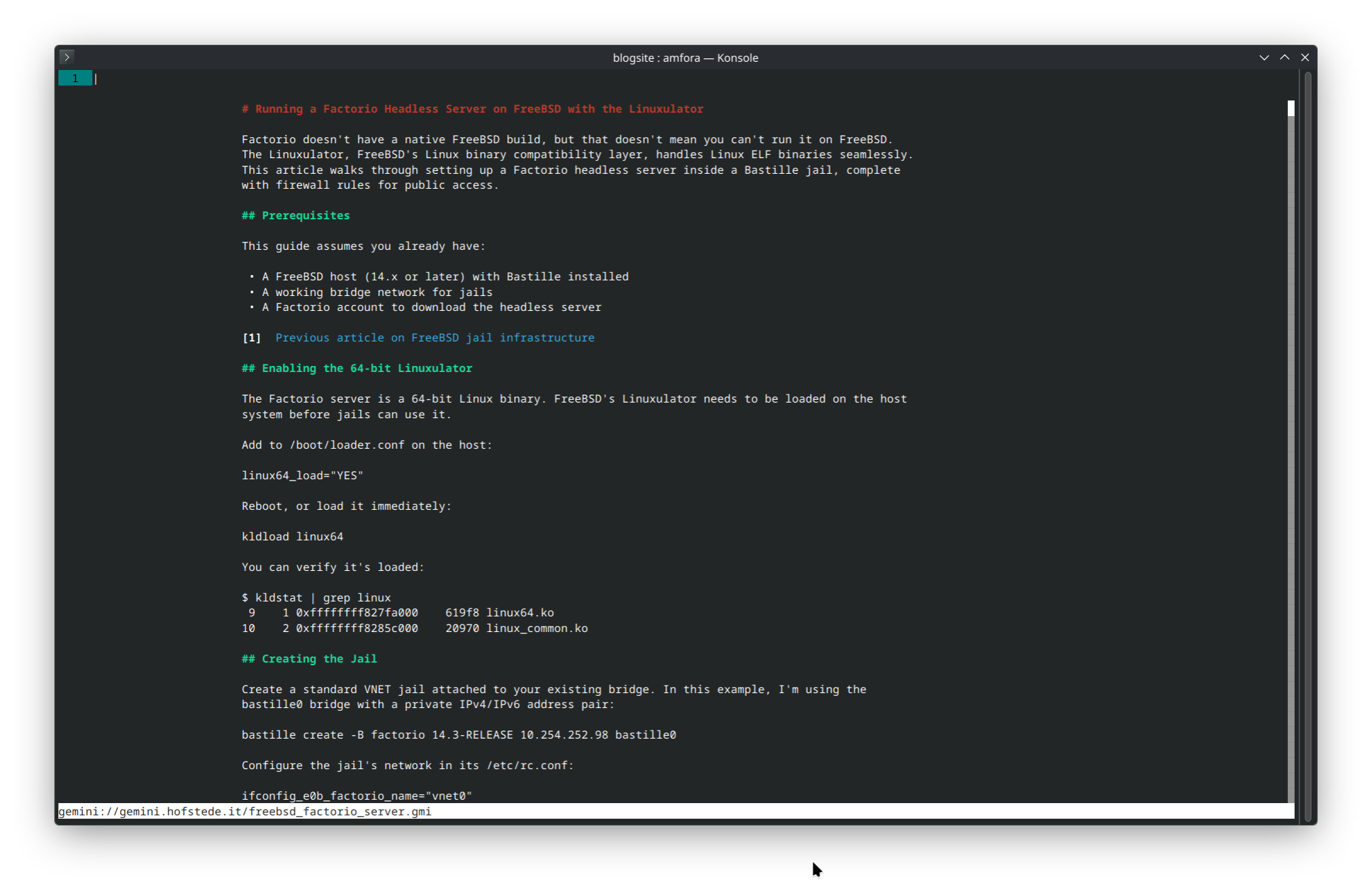Screen dimensions: 1372x890
Task: Click the Enabling the 64-bit Linuxulator heading
Action: (357, 369)
